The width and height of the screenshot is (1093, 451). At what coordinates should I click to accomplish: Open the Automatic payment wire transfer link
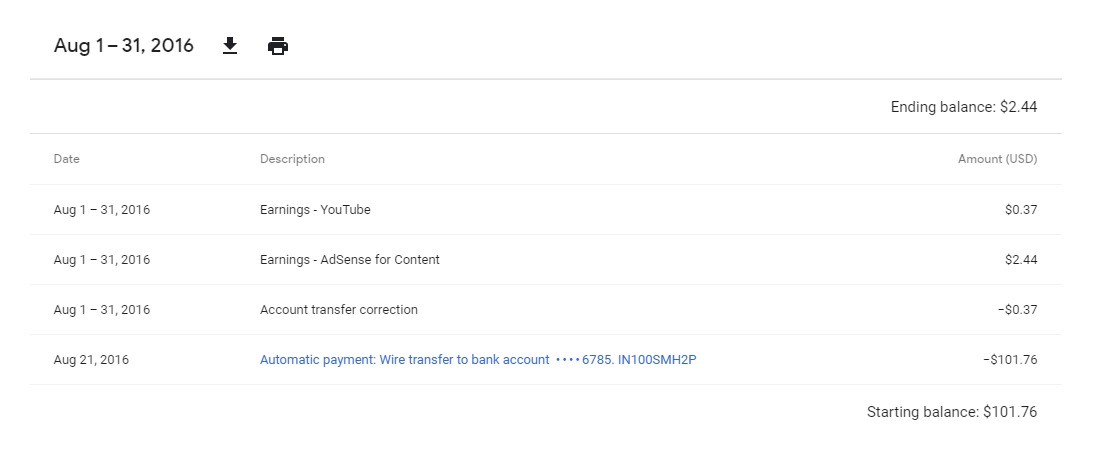[x=478, y=360]
